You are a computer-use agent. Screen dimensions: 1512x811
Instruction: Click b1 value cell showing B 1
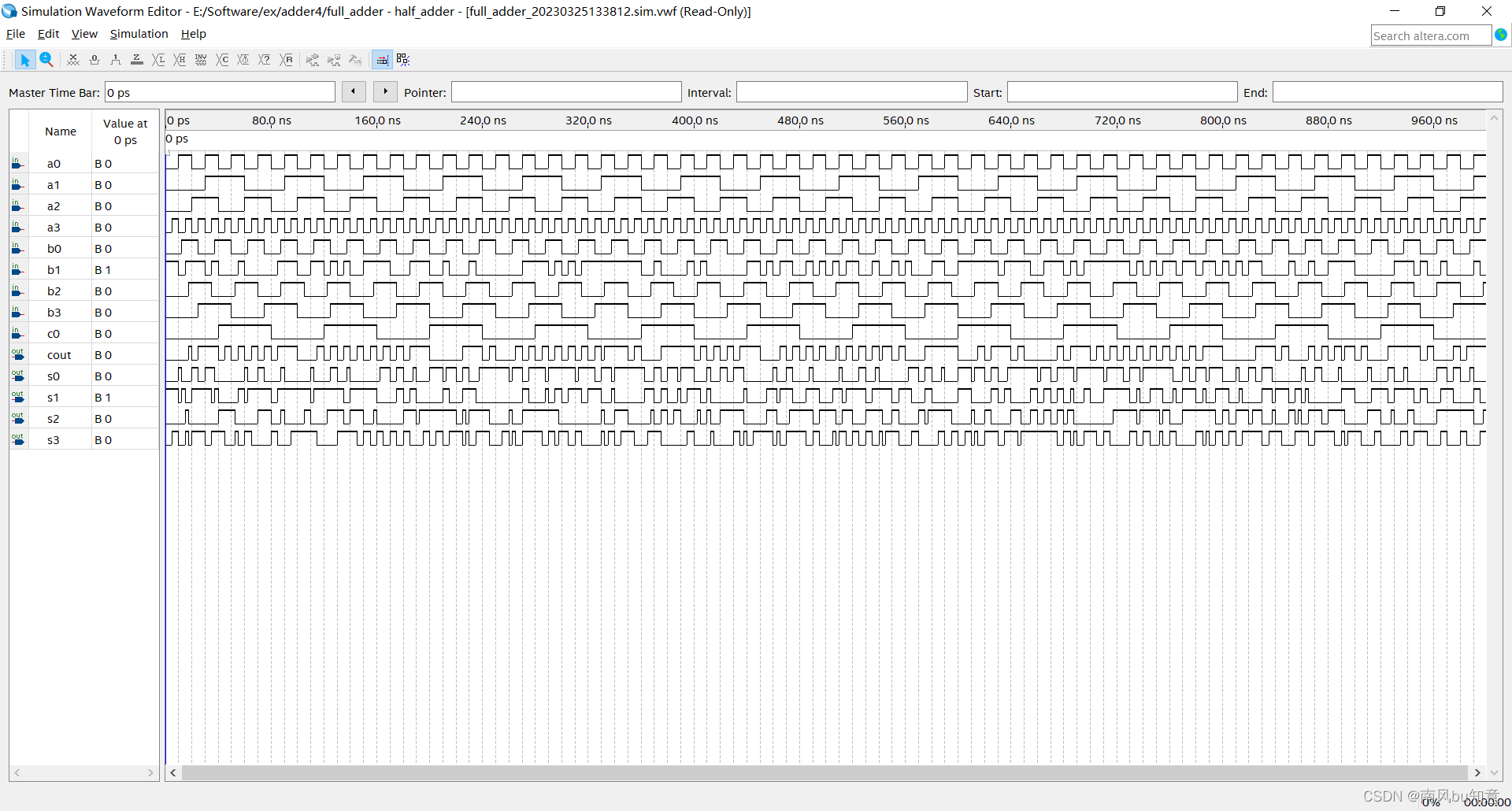(x=125, y=270)
